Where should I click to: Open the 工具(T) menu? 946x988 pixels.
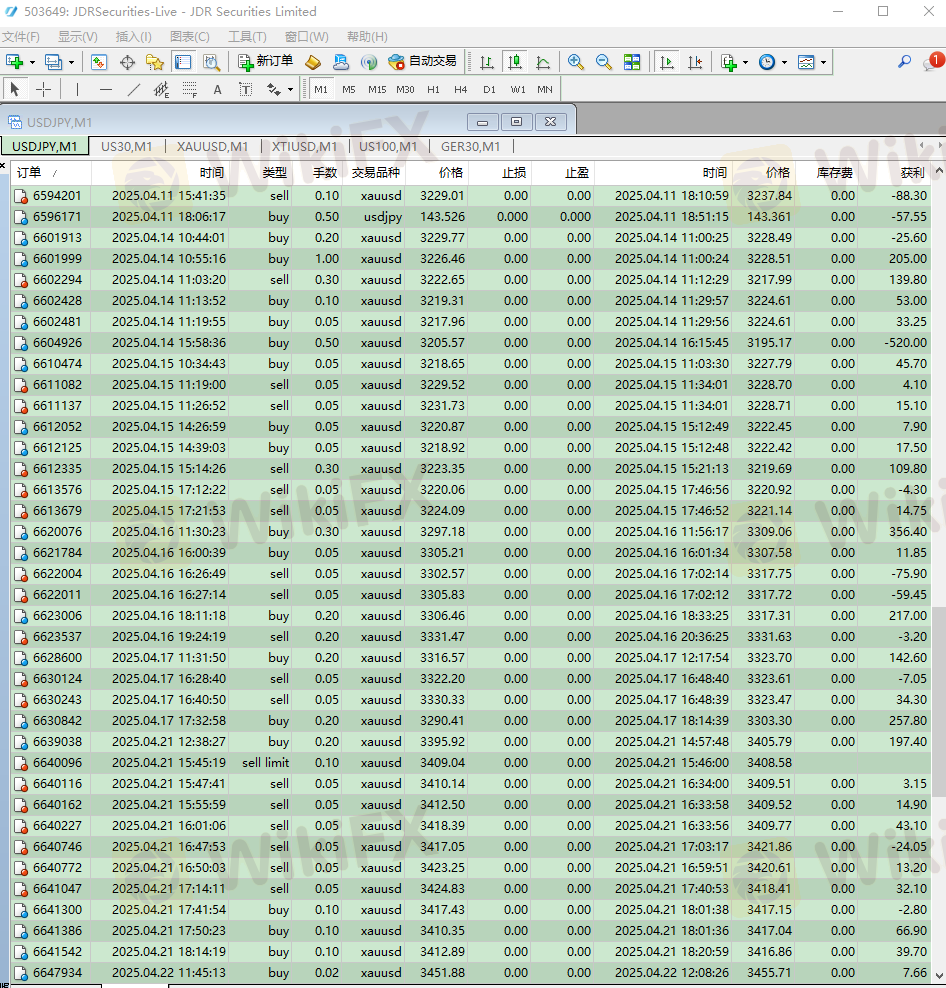247,37
